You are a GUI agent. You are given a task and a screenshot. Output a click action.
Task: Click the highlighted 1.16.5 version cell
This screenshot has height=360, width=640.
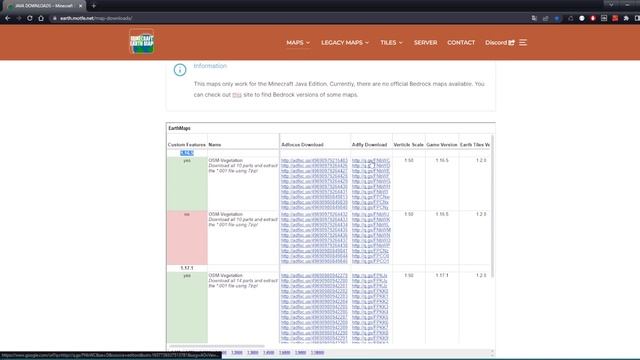point(187,153)
